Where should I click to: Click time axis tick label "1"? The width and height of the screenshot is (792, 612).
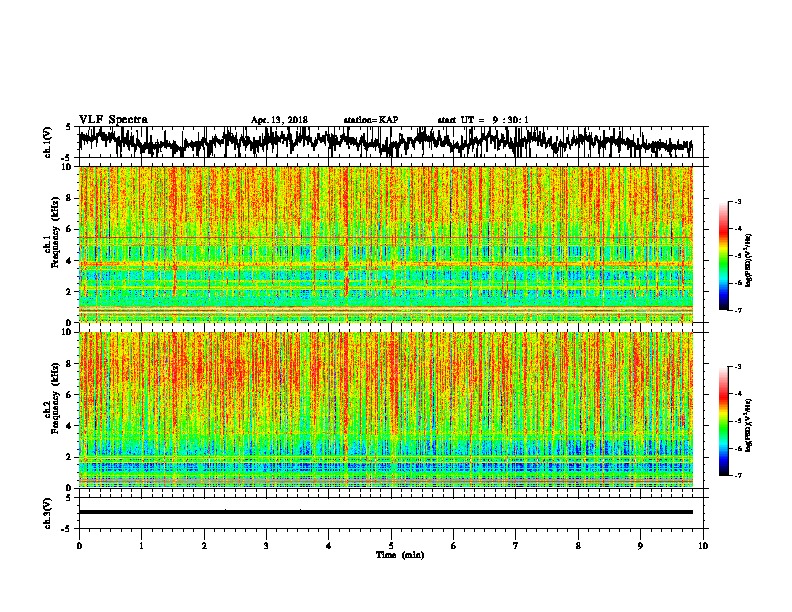141,545
